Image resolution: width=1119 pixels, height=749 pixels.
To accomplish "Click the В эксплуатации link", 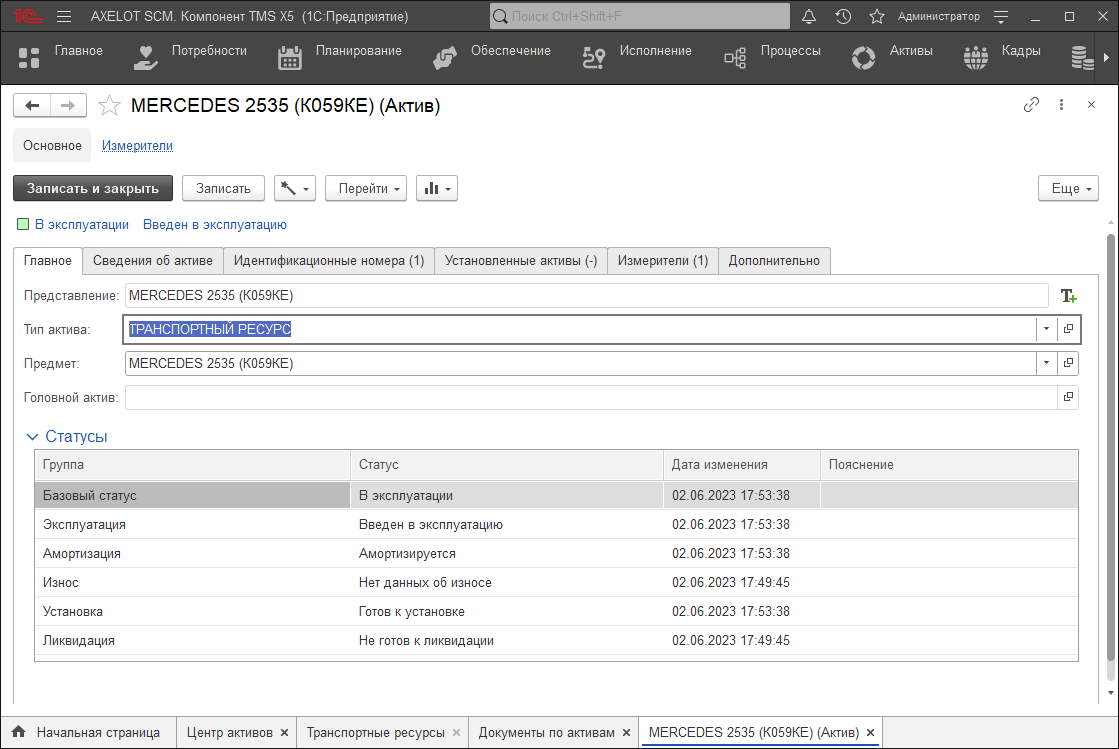I will (82, 225).
